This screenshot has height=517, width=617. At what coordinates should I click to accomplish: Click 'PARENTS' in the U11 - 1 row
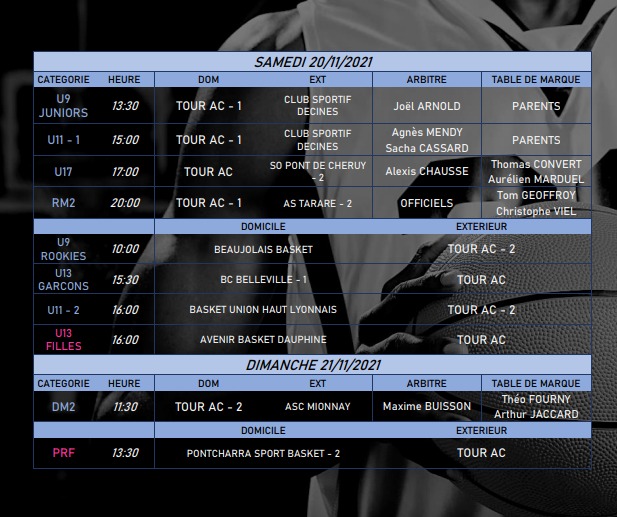(x=536, y=140)
